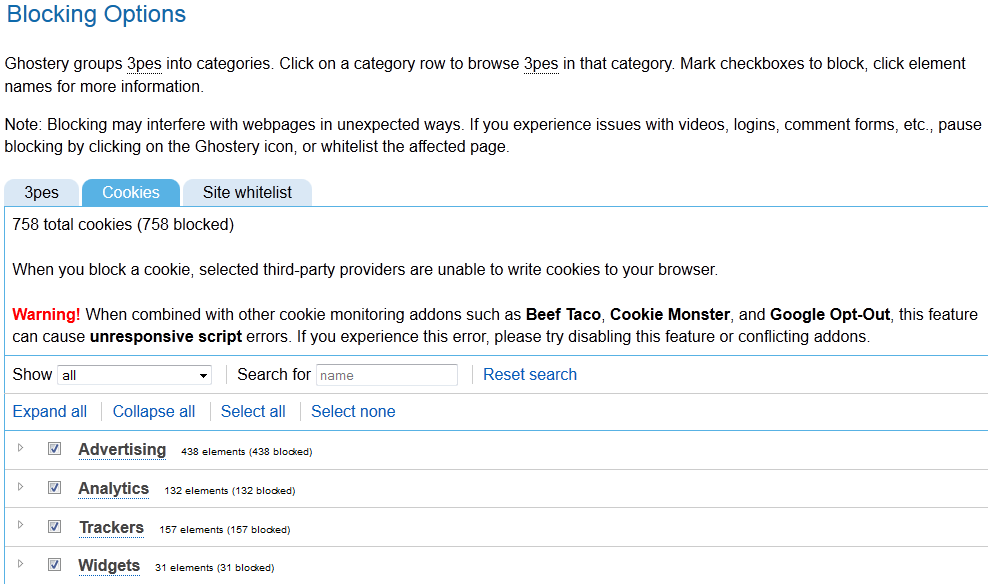988x584 pixels.
Task: Disable blocking for Trackers via its checkbox
Action: 54,526
